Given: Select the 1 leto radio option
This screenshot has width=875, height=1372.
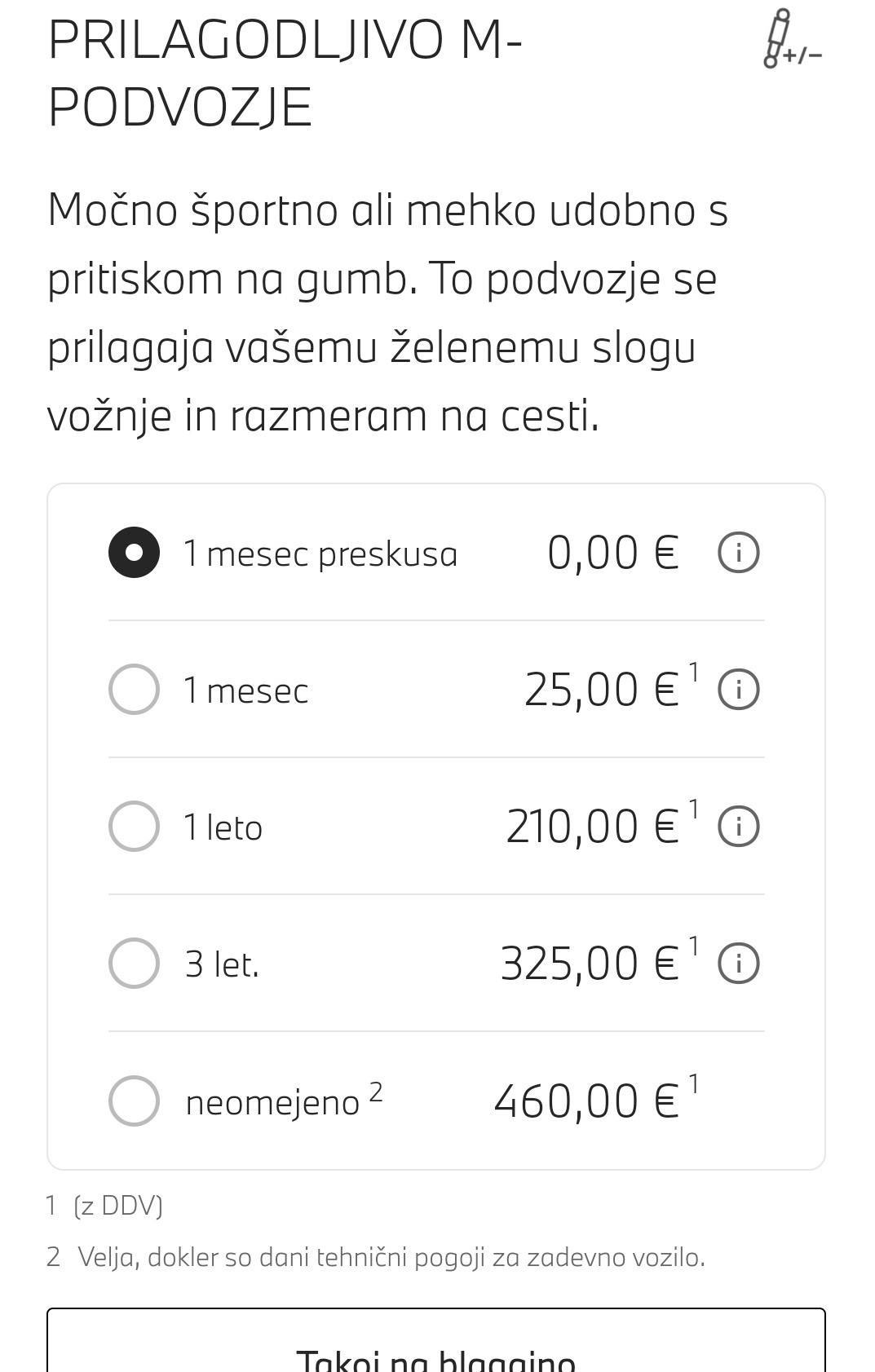Looking at the screenshot, I should (134, 827).
